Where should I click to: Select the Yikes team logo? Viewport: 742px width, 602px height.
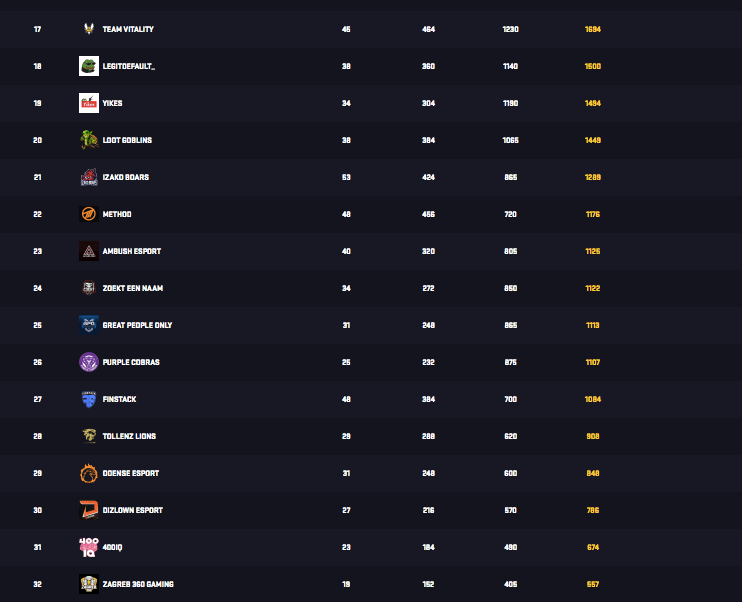[x=88, y=103]
